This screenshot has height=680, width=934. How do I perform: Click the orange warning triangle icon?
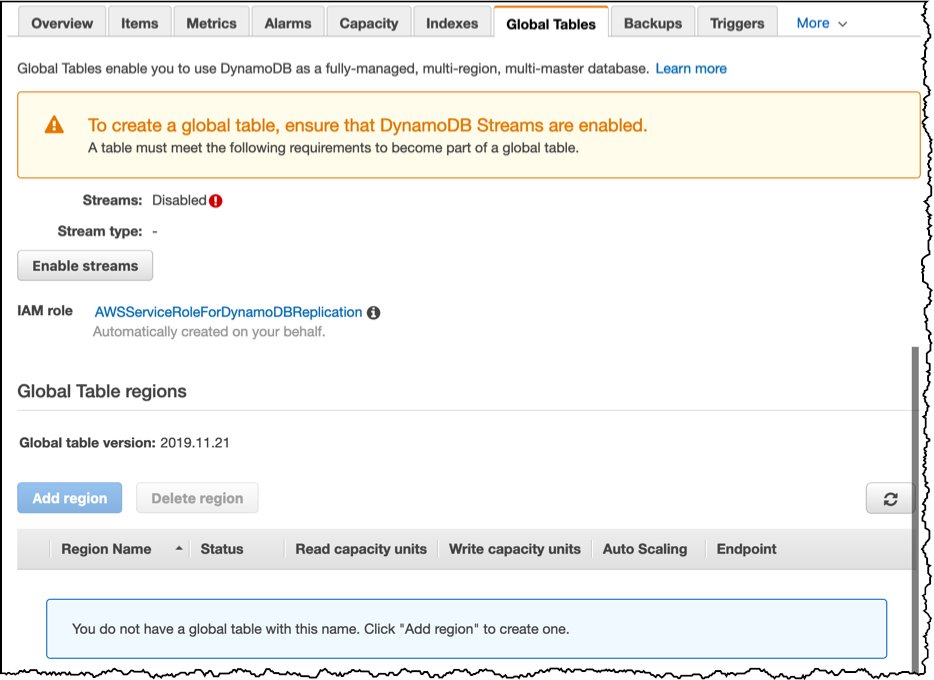click(54, 125)
